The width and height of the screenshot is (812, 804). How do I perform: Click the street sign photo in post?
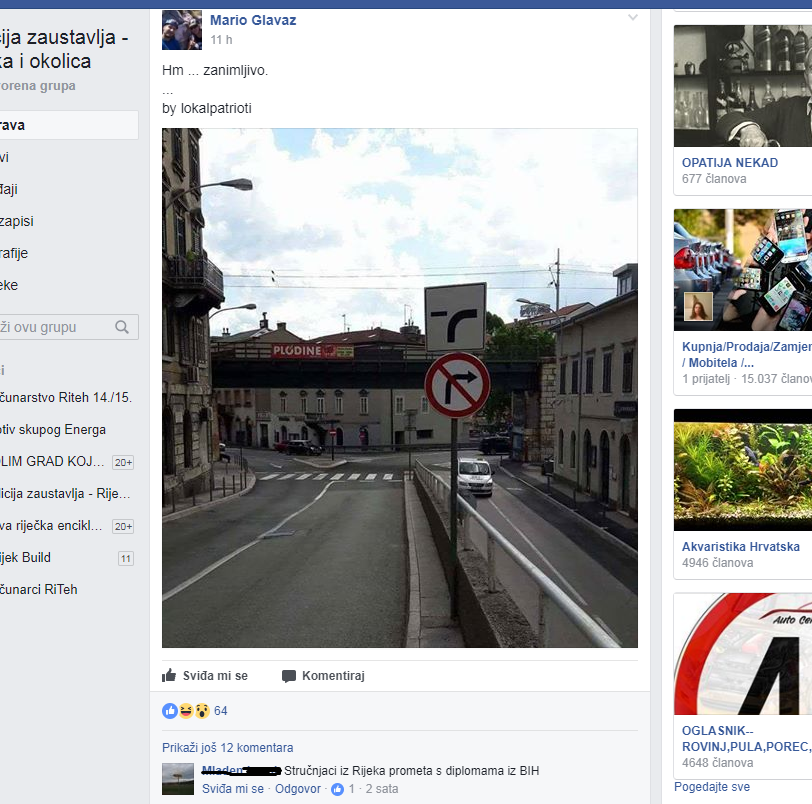400,388
